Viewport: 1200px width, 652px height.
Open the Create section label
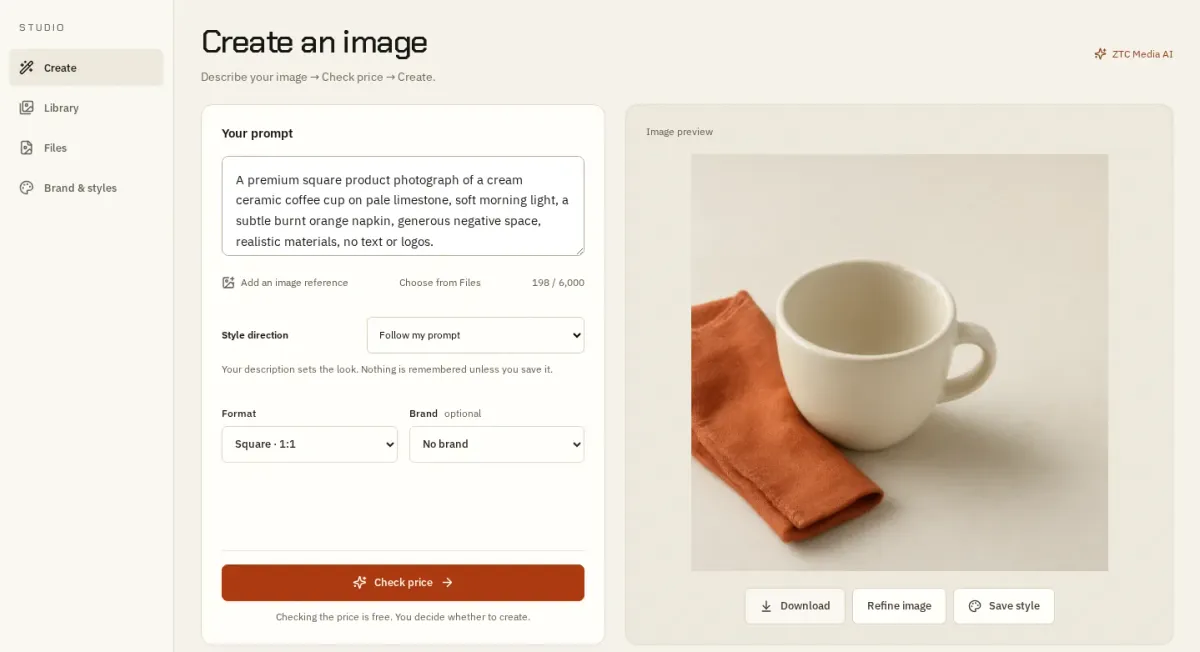pos(60,68)
